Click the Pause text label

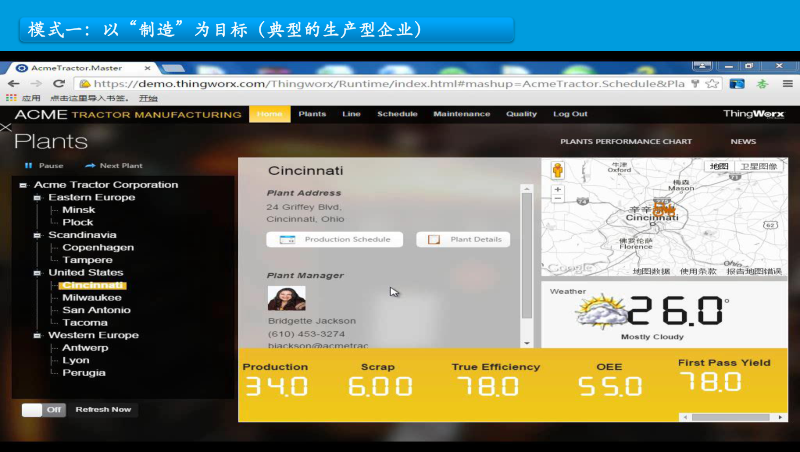51,165
